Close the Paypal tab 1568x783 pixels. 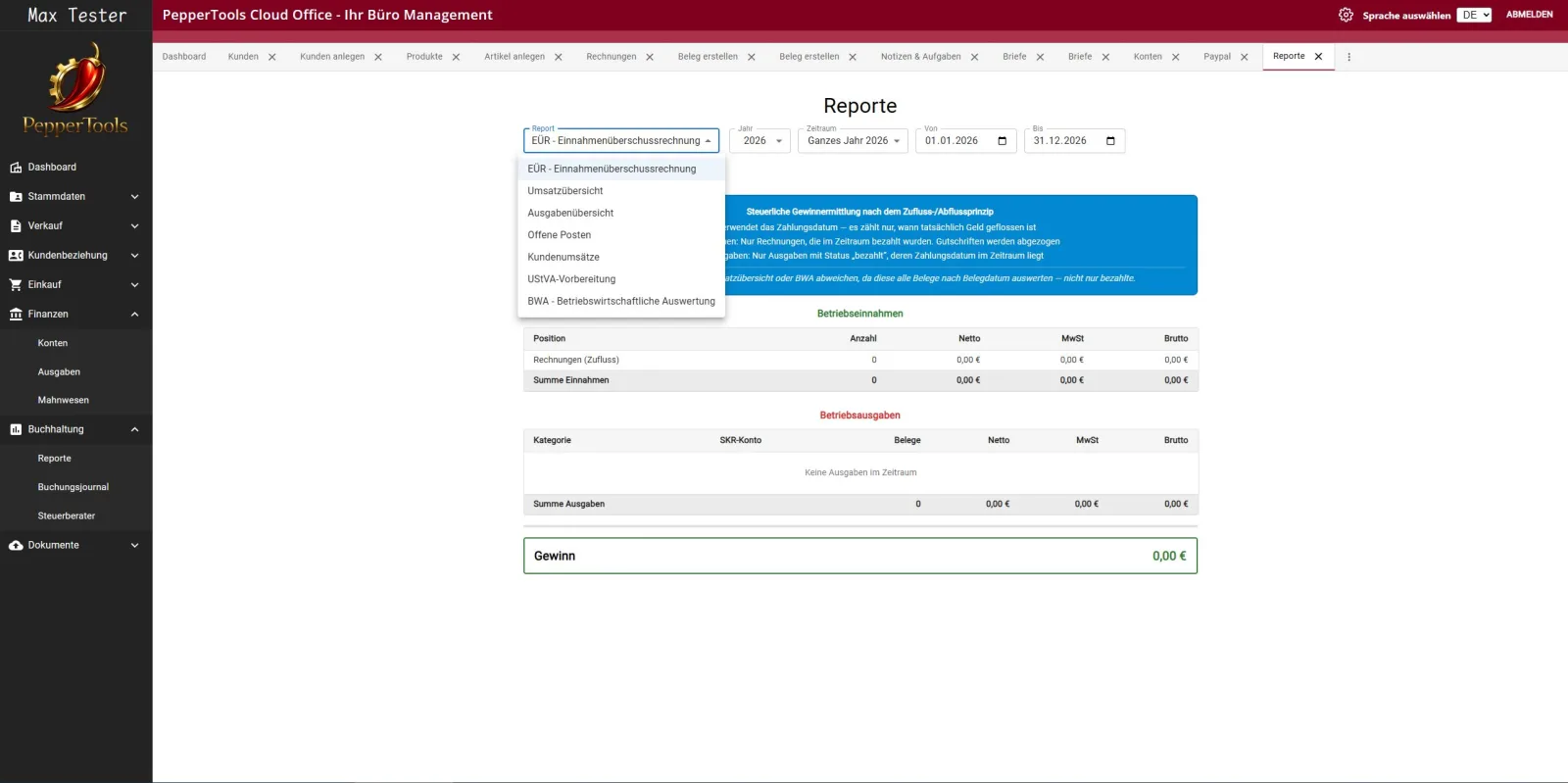pos(1244,57)
